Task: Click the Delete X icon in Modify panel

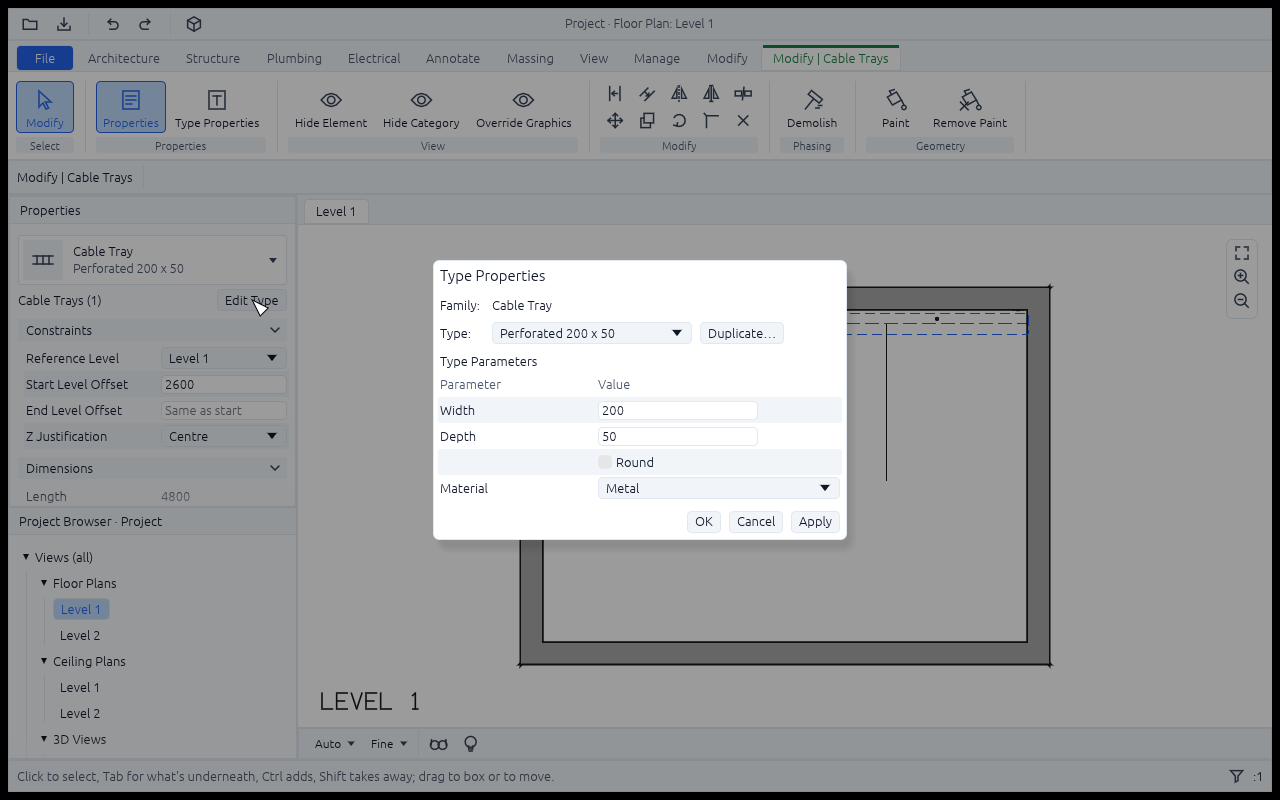Action: tap(743, 120)
